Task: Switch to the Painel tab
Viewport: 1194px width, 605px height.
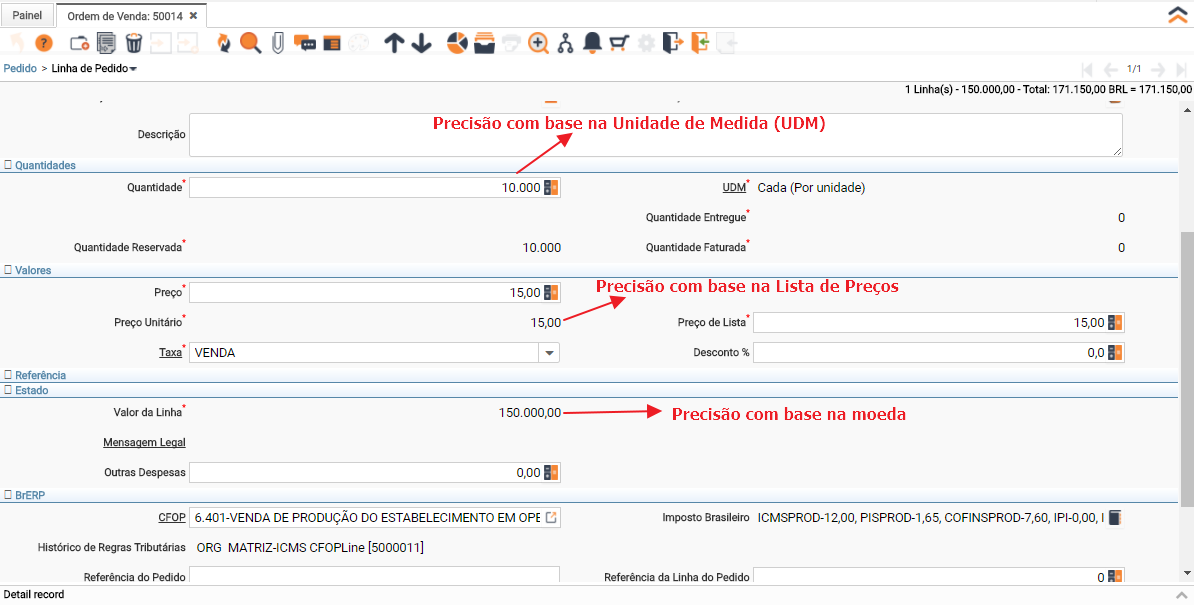Action: [27, 15]
